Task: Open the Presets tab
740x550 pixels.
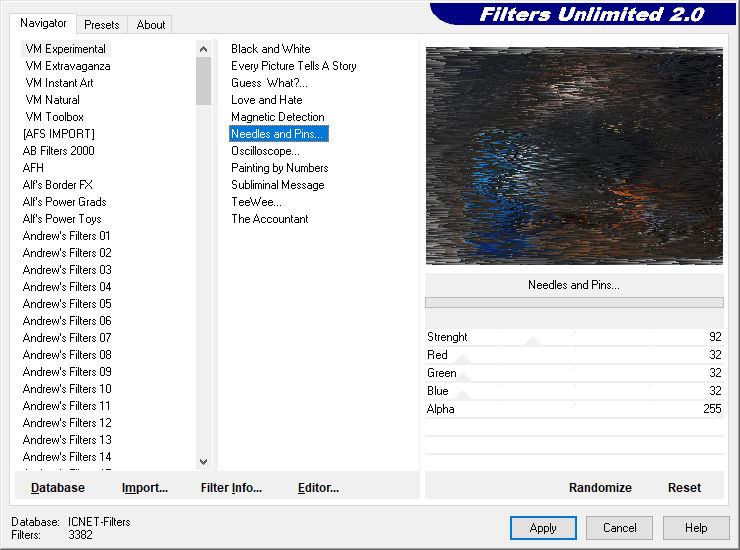Action: point(101,25)
